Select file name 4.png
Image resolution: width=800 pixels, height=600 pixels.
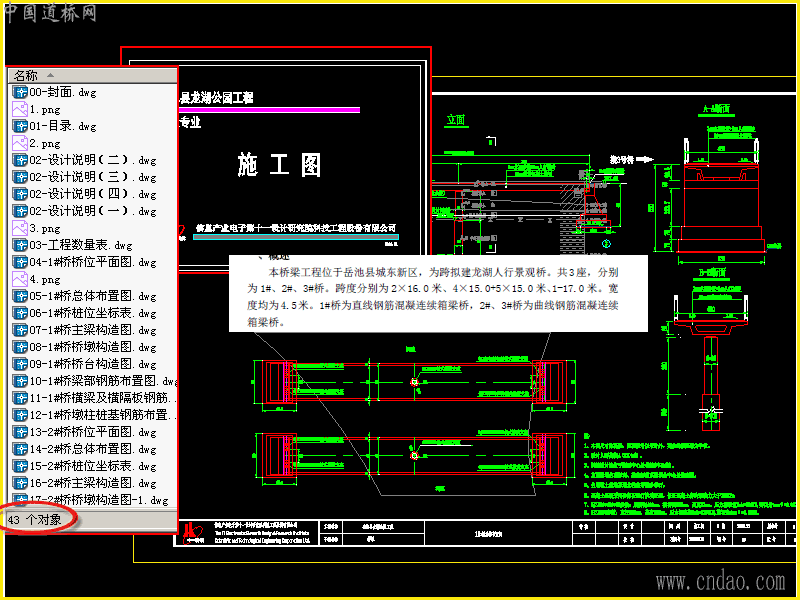45,279
